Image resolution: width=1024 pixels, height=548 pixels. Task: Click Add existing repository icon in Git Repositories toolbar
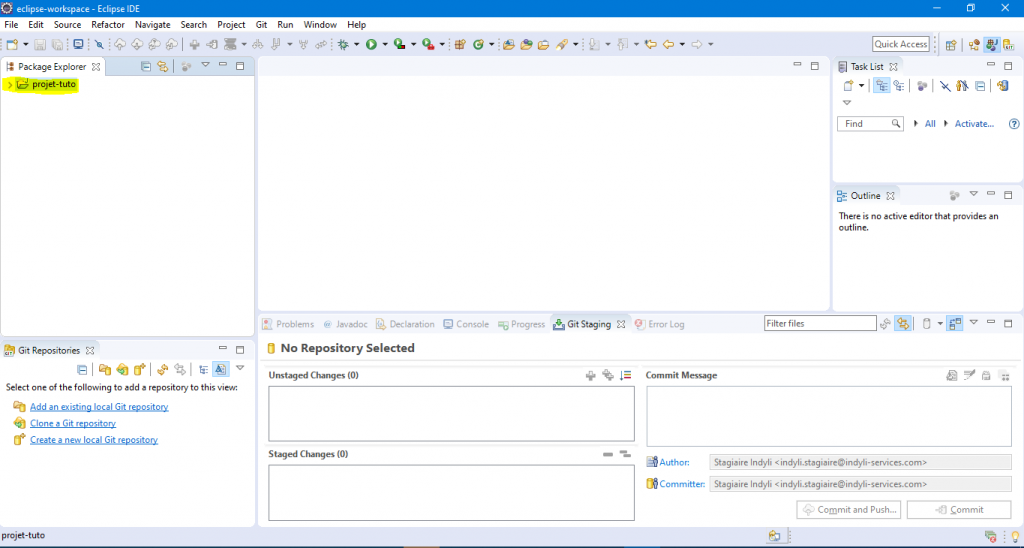pyautogui.click(x=104, y=370)
